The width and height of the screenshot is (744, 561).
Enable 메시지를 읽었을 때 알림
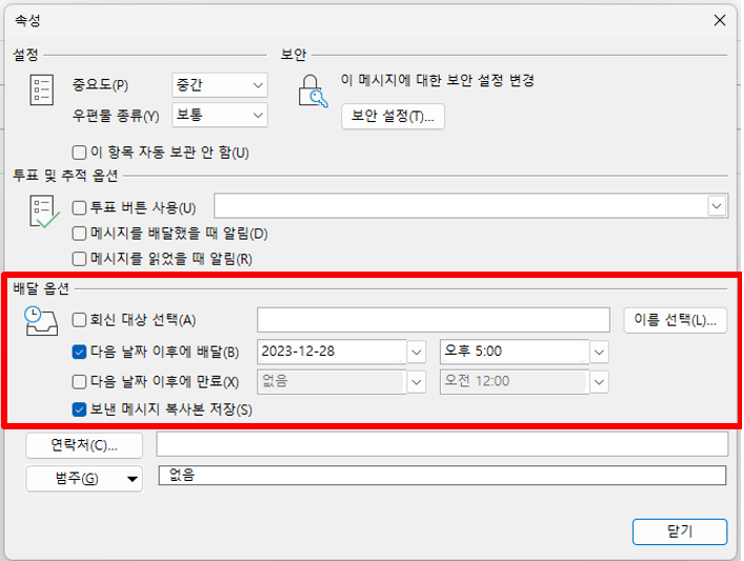(x=79, y=259)
